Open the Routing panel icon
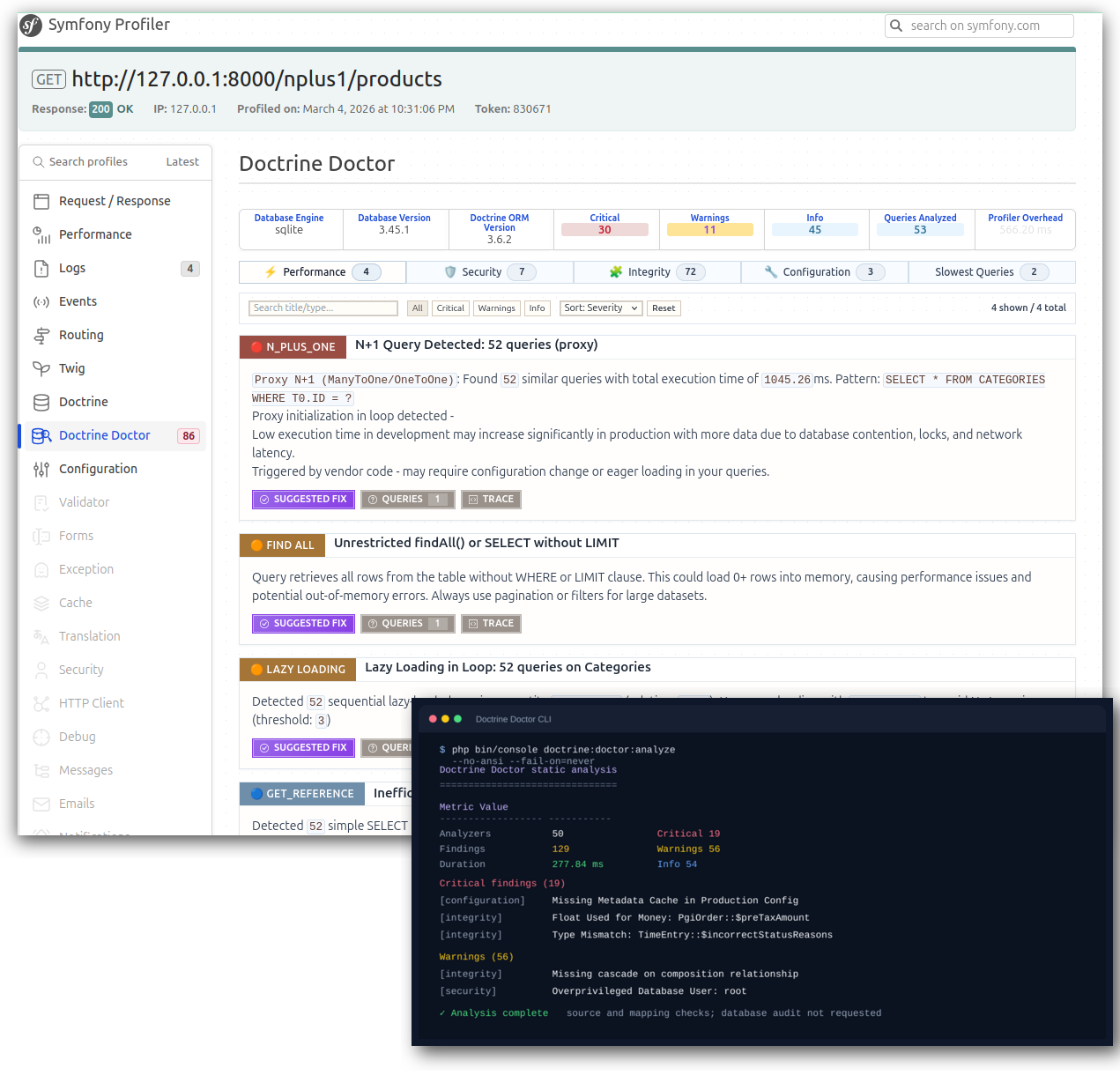Viewport: 1120px width, 1075px height. [x=41, y=335]
